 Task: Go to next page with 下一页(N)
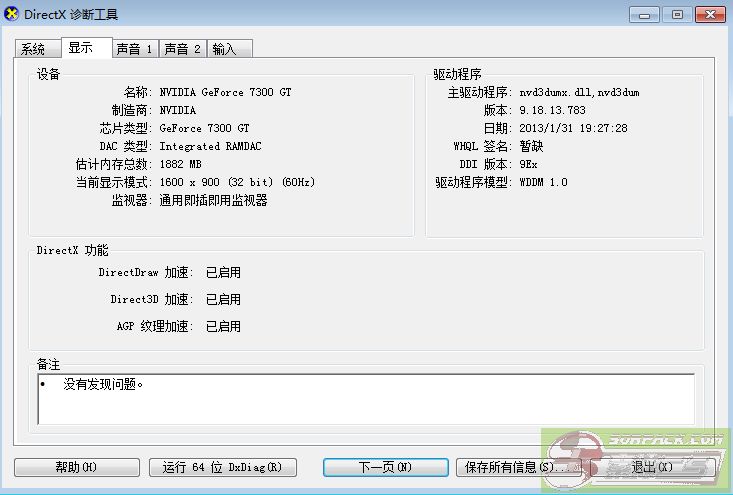pos(385,467)
